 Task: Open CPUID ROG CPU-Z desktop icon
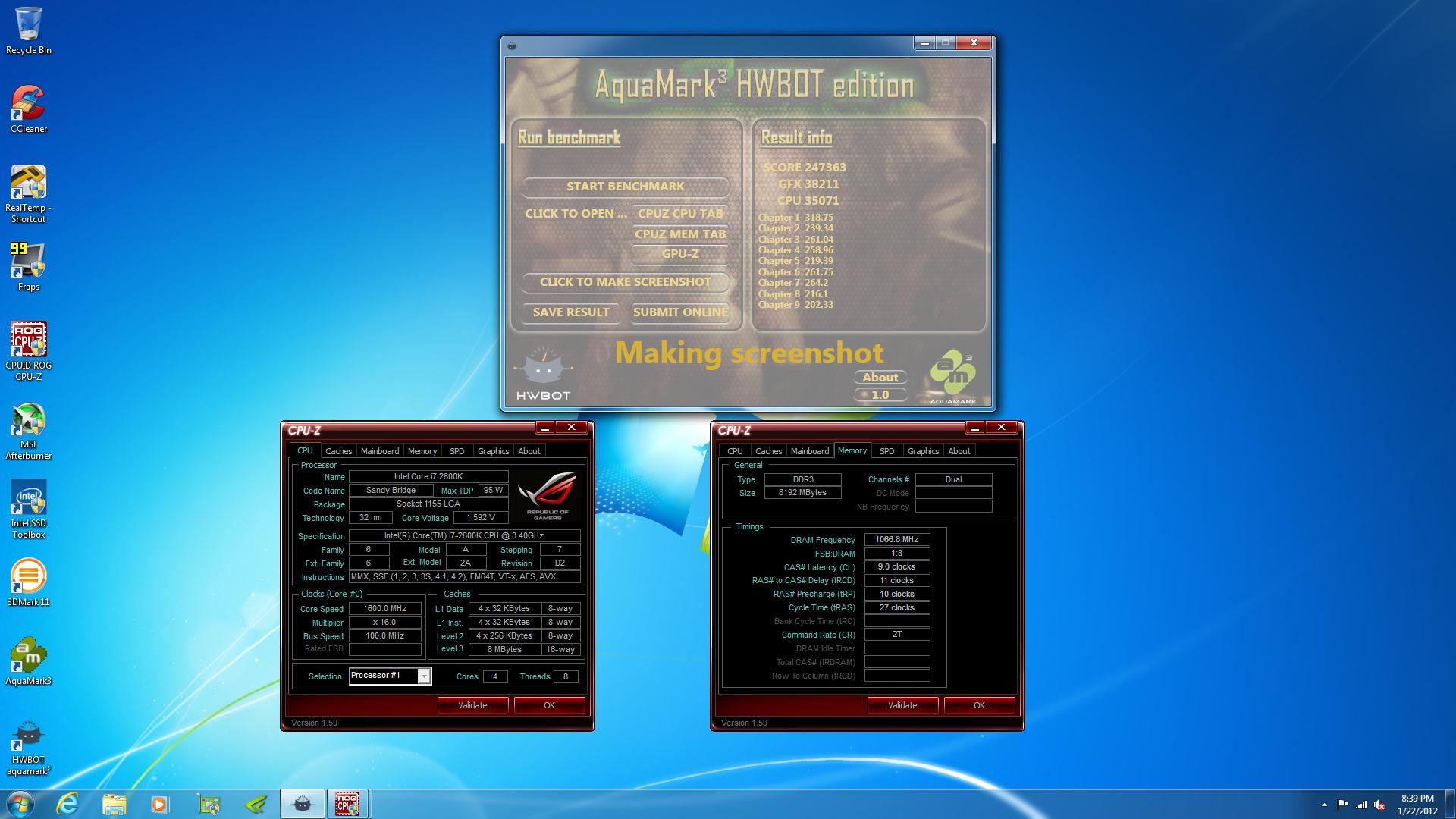coord(29,351)
